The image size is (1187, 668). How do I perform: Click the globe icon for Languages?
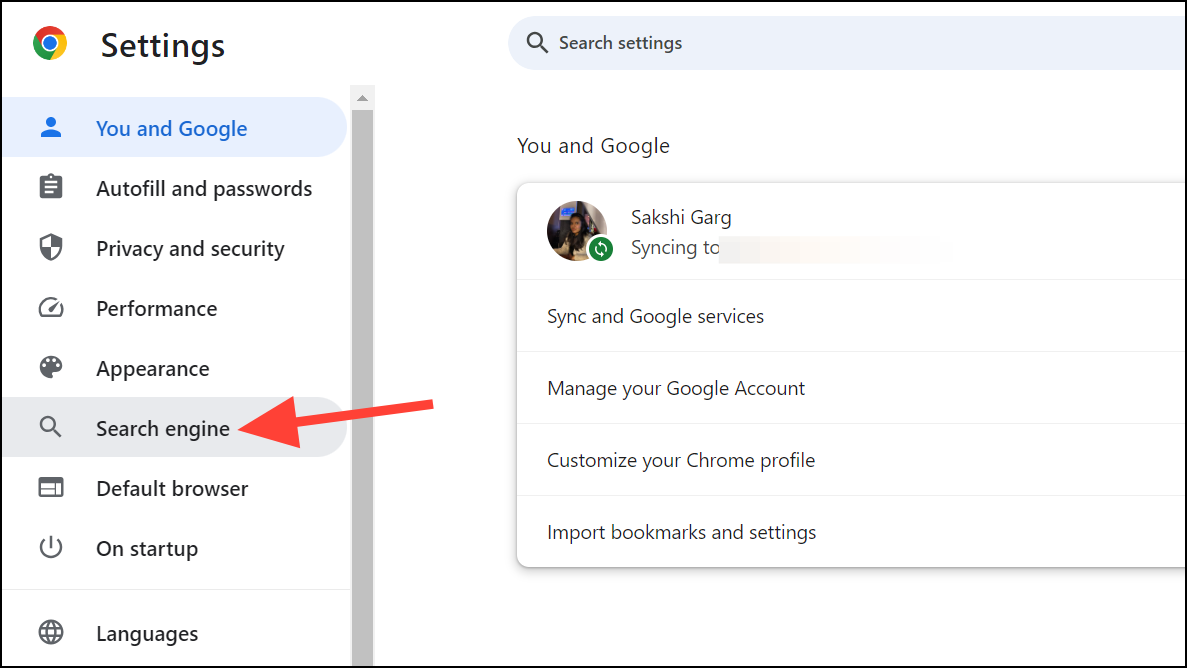(51, 632)
